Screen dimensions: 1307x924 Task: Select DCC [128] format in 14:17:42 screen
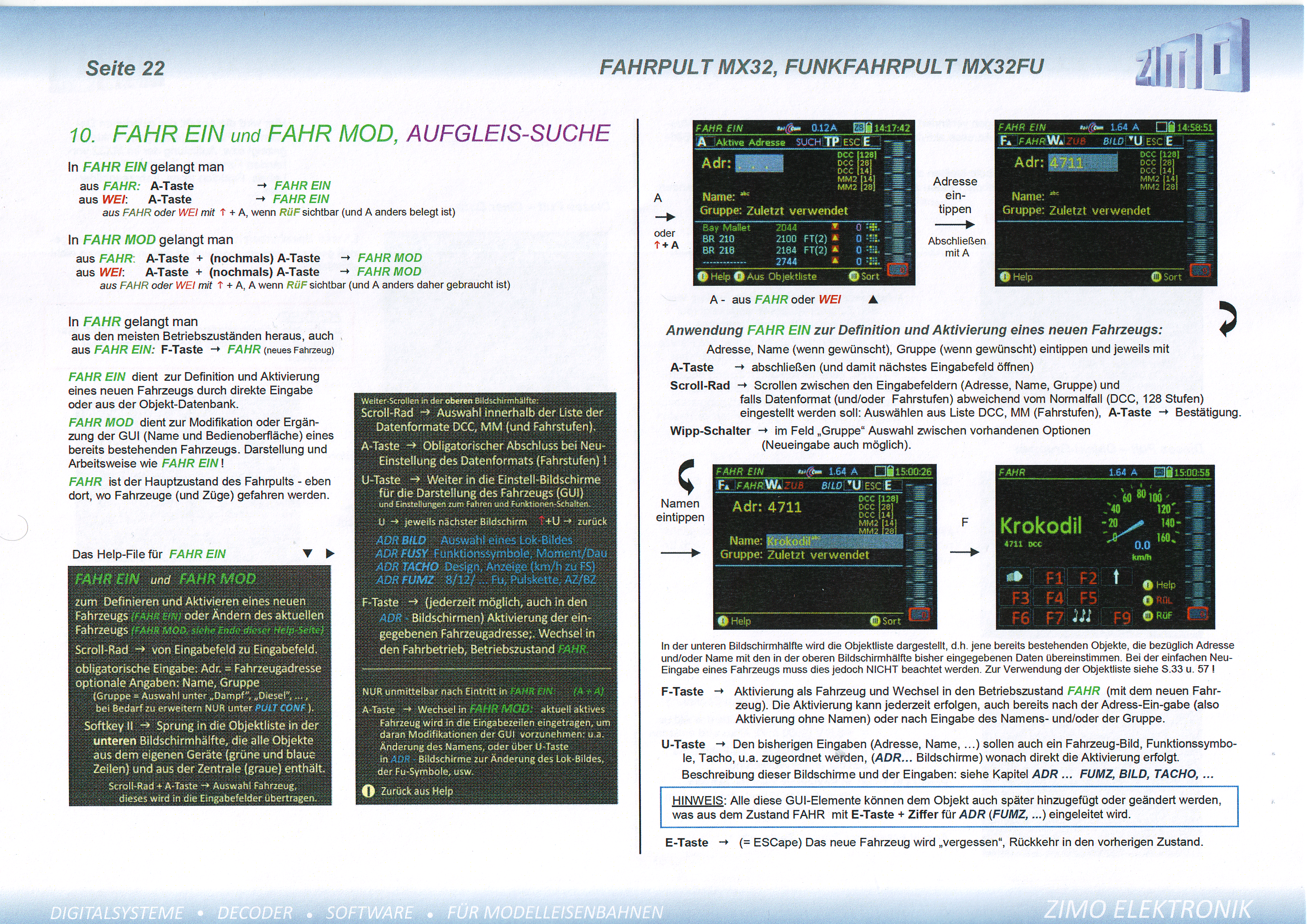[857, 154]
